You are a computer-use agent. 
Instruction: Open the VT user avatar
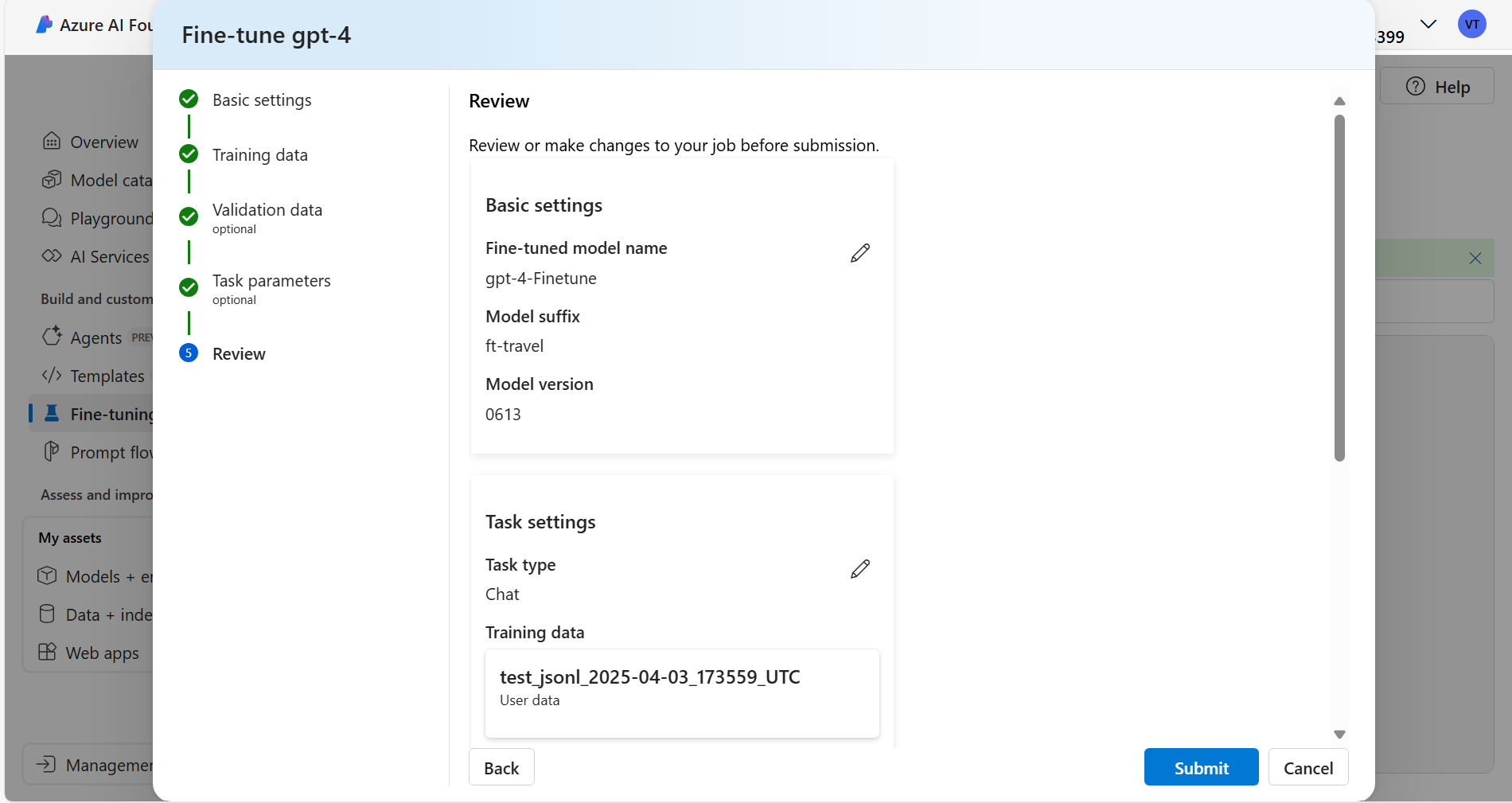(x=1471, y=24)
